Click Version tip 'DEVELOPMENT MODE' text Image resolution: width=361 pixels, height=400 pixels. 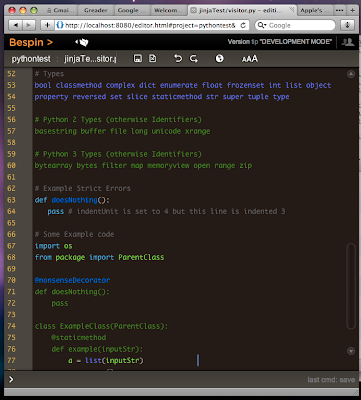point(280,42)
